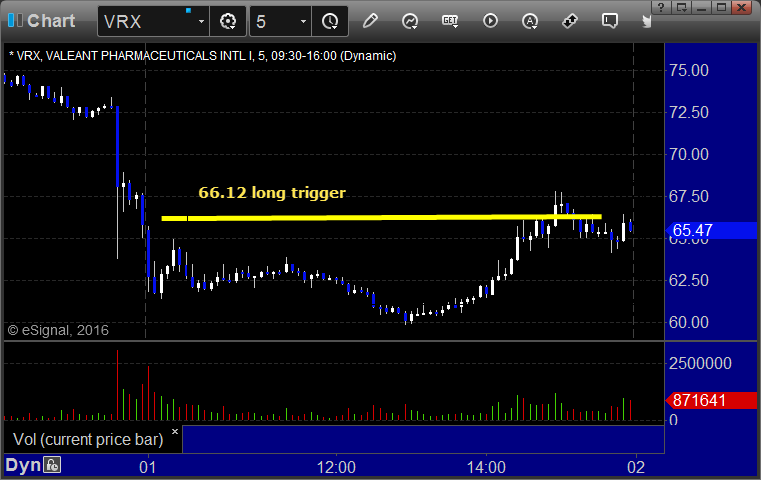Click the 65.47 current price marker
The height and width of the screenshot is (480, 761).
[711, 230]
